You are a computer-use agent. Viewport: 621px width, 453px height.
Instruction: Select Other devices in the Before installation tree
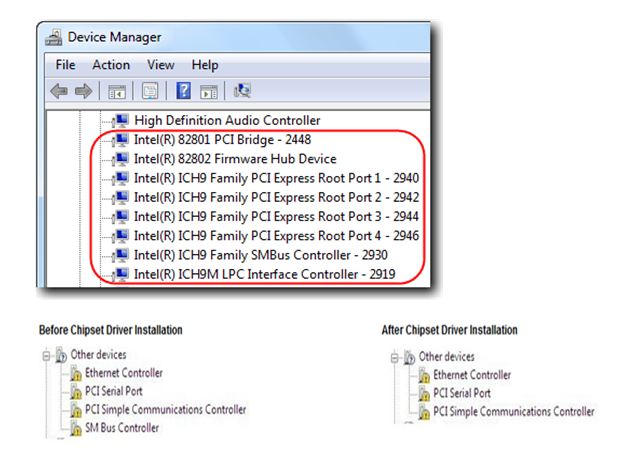(x=98, y=354)
